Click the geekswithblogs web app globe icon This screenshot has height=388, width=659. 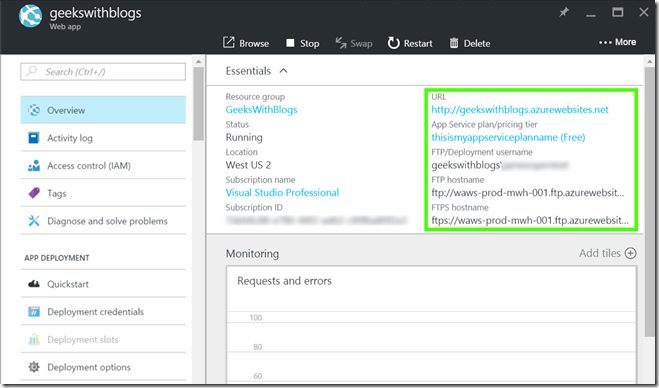coord(30,16)
